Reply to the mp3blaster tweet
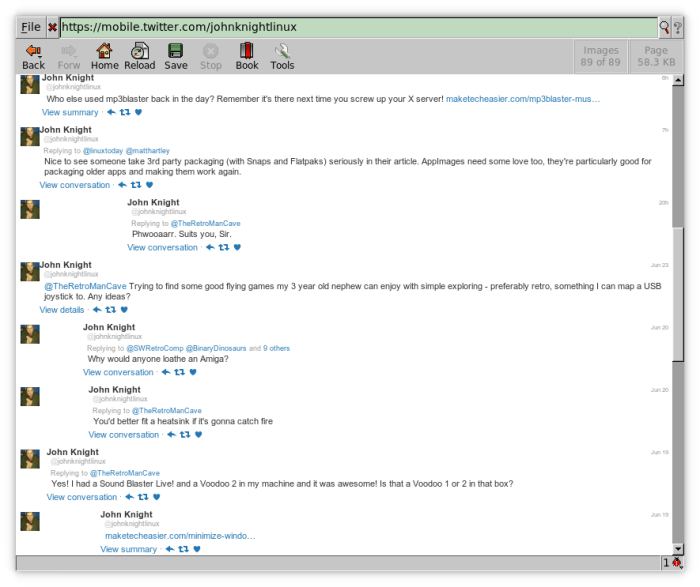Screen dimensions: 700x587 pos(111,112)
